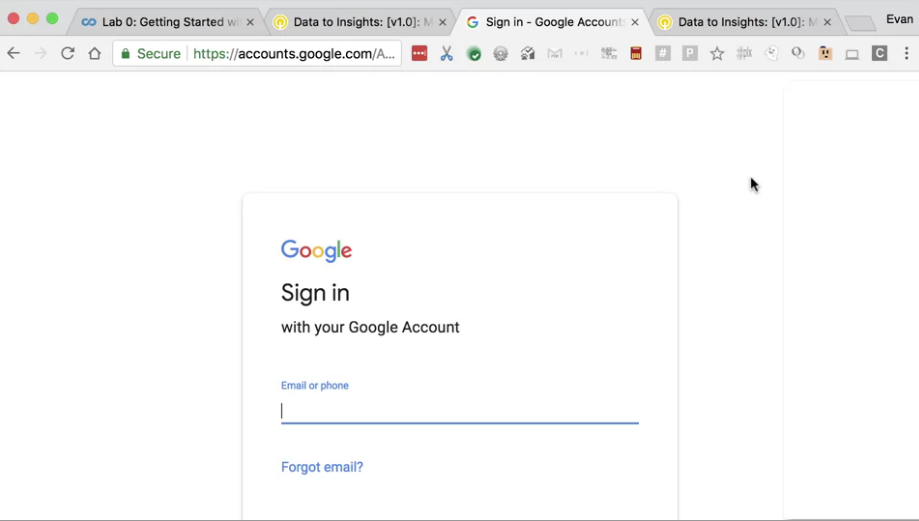The image size is (919, 521).
Task: Open the gray P extension icon
Action: (x=690, y=53)
